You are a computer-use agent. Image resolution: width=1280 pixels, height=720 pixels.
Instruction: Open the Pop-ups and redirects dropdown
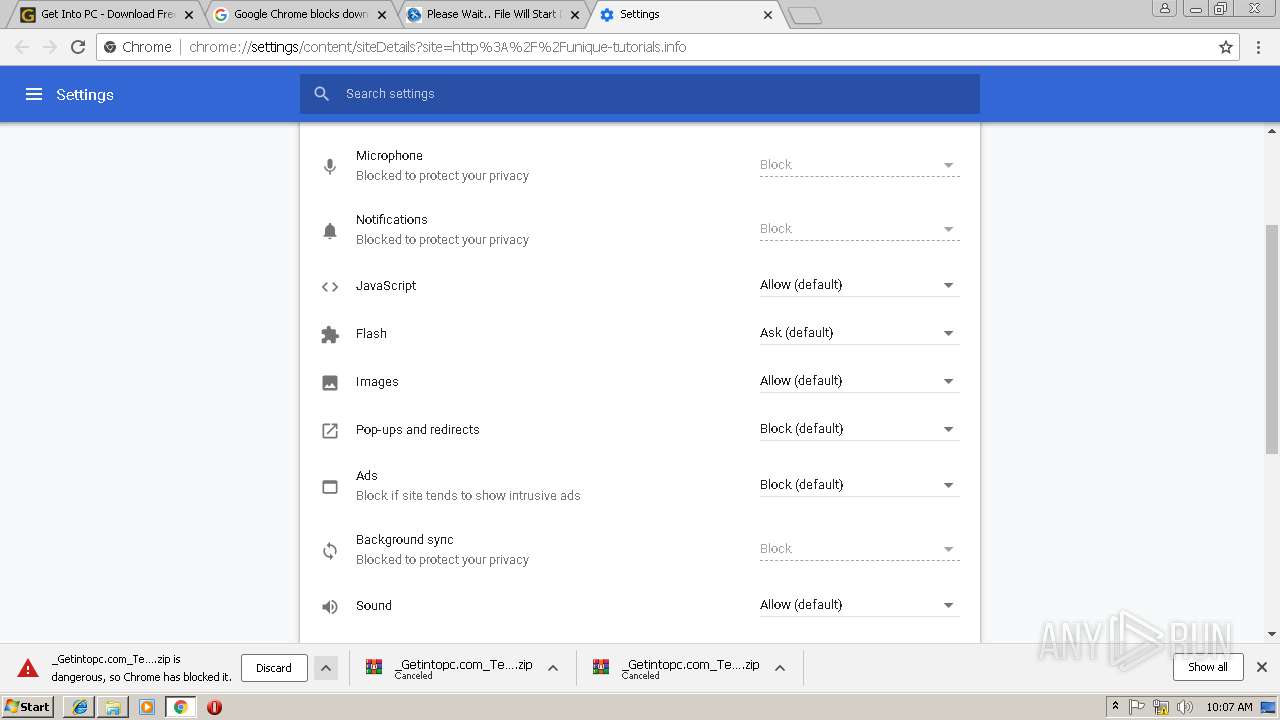(x=859, y=429)
